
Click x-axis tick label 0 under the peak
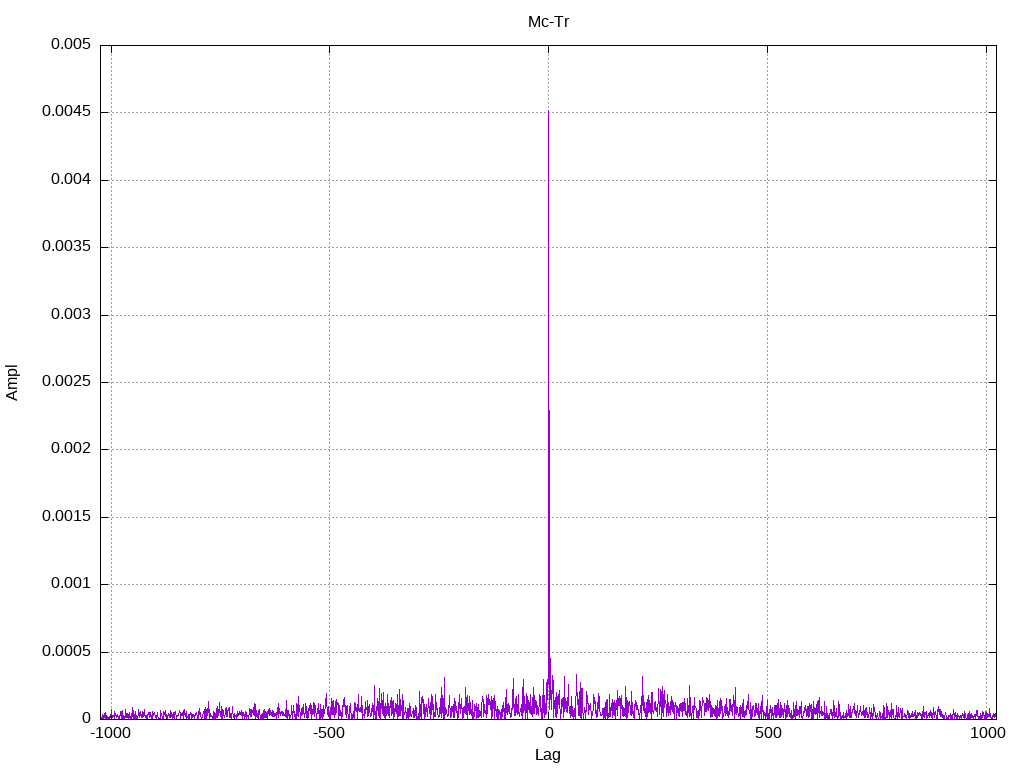(549, 733)
